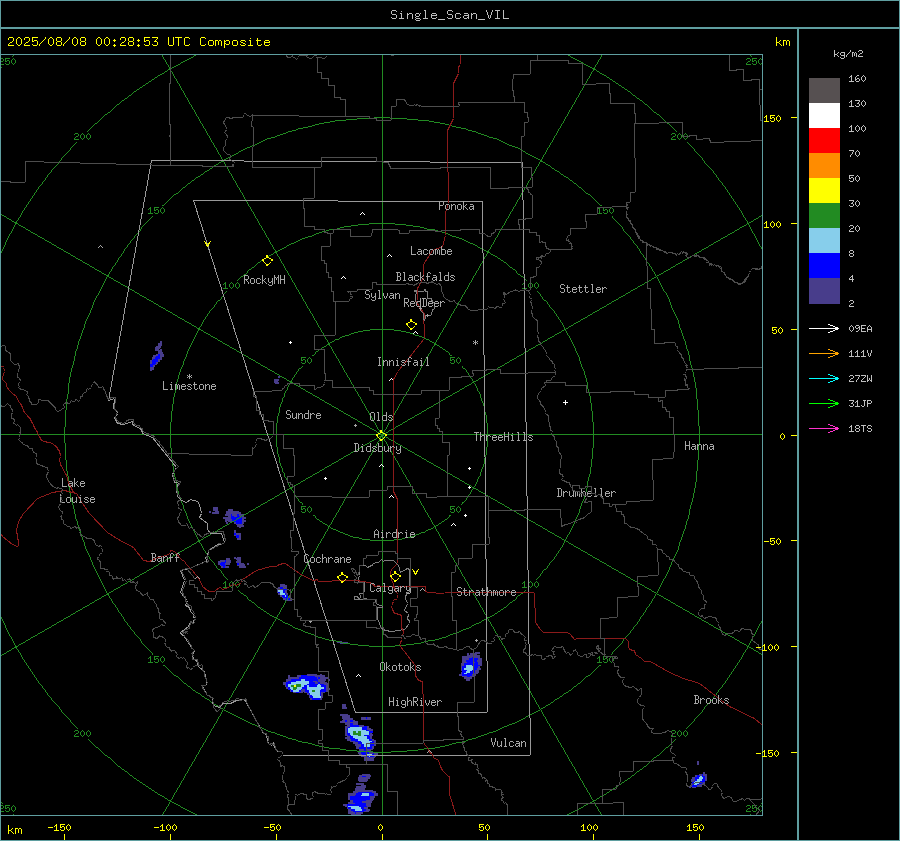Click the Lacombe map label

pyautogui.click(x=431, y=251)
